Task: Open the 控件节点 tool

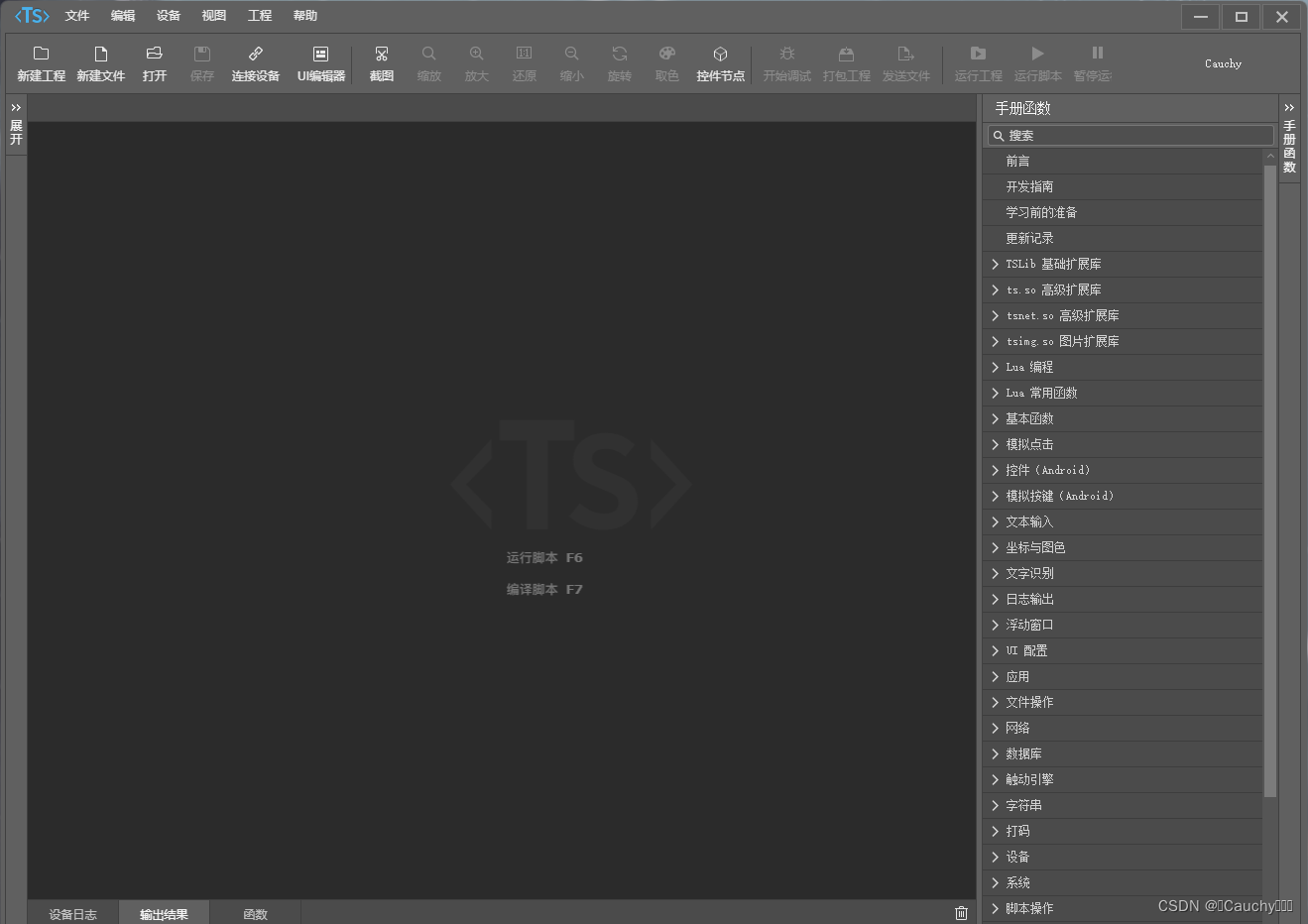Action: pyautogui.click(x=720, y=63)
